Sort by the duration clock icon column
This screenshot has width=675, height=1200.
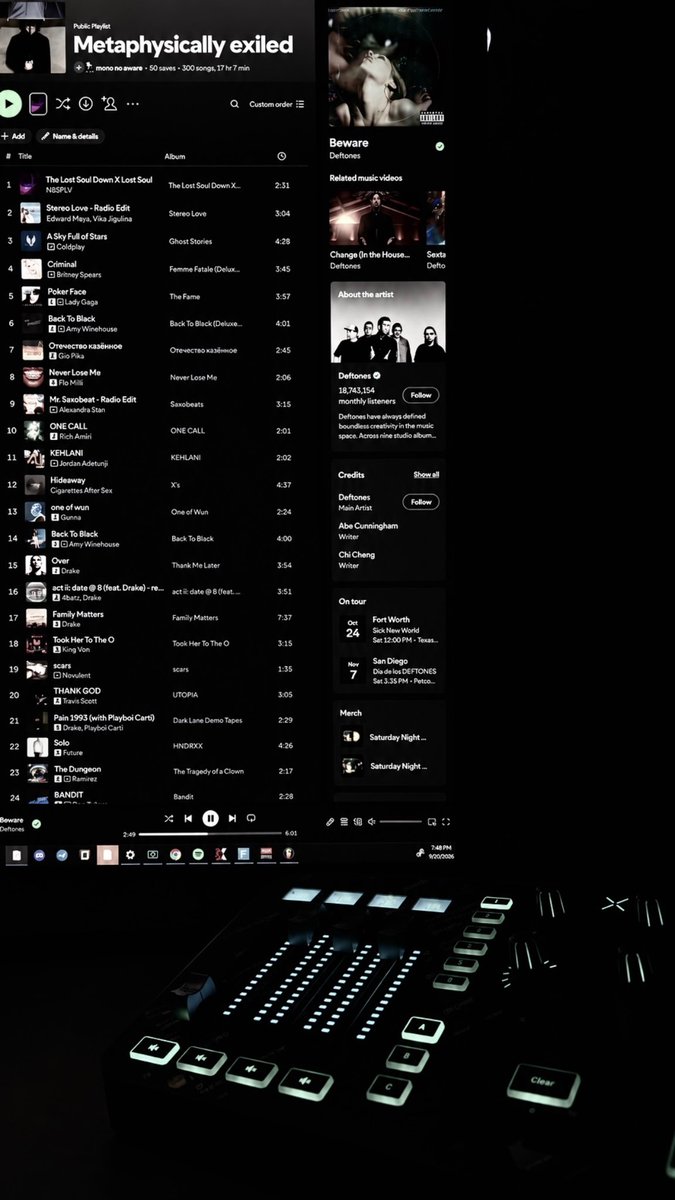click(x=282, y=157)
